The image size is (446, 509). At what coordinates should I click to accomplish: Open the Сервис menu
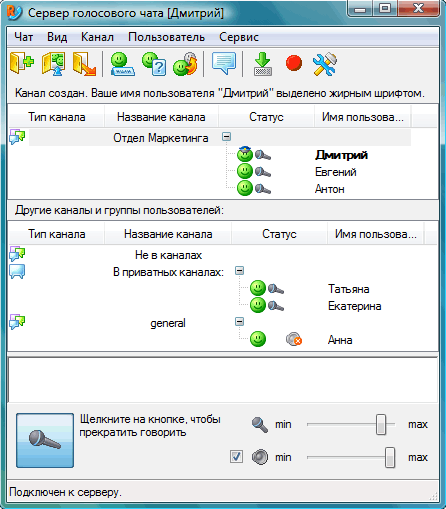click(239, 37)
